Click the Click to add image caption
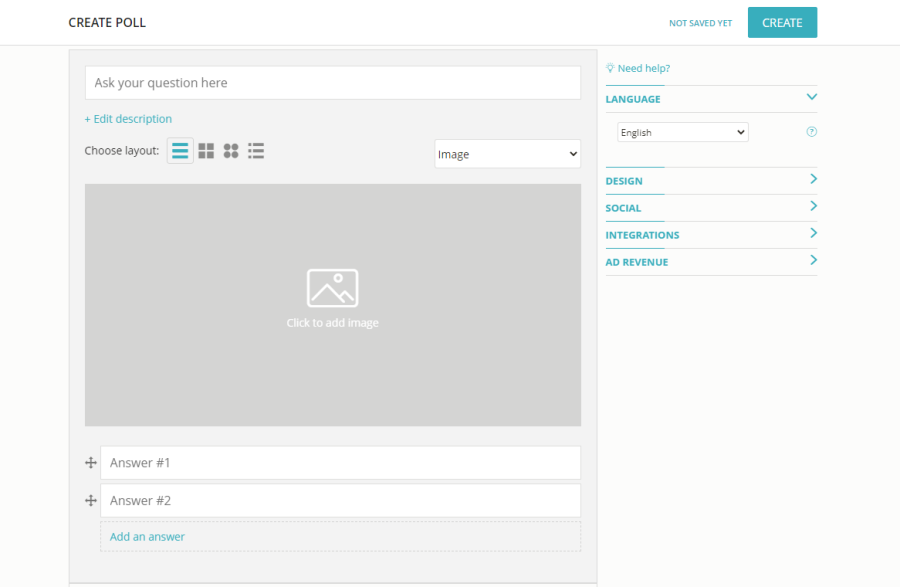 point(332,322)
